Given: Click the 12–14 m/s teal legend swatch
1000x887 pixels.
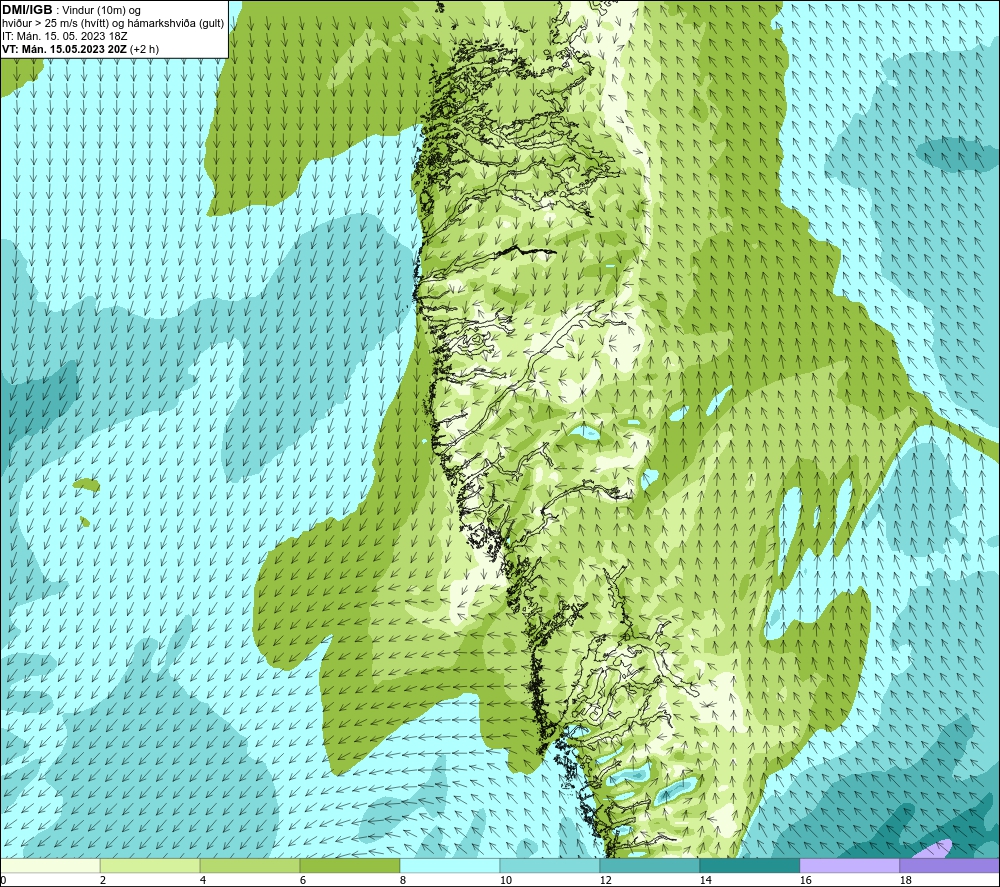Looking at the screenshot, I should click(x=649, y=865).
